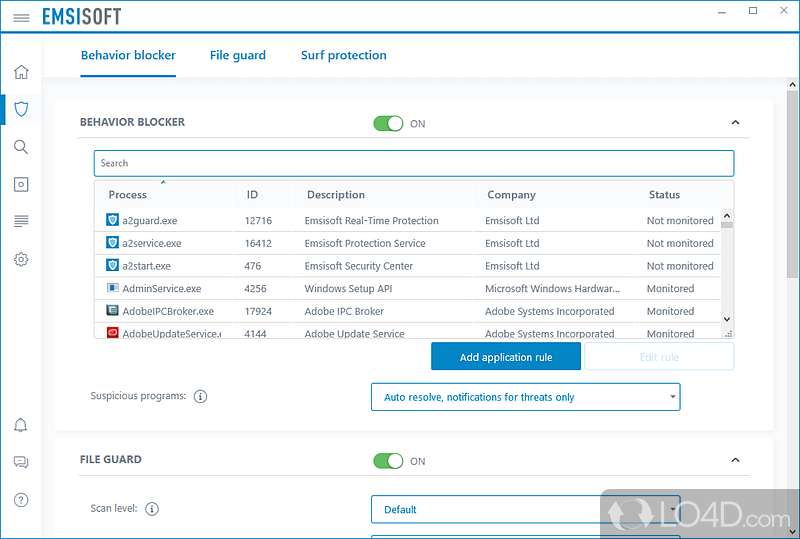Open the Settings gear icon in sidebar
This screenshot has height=539, width=800.
click(x=21, y=259)
